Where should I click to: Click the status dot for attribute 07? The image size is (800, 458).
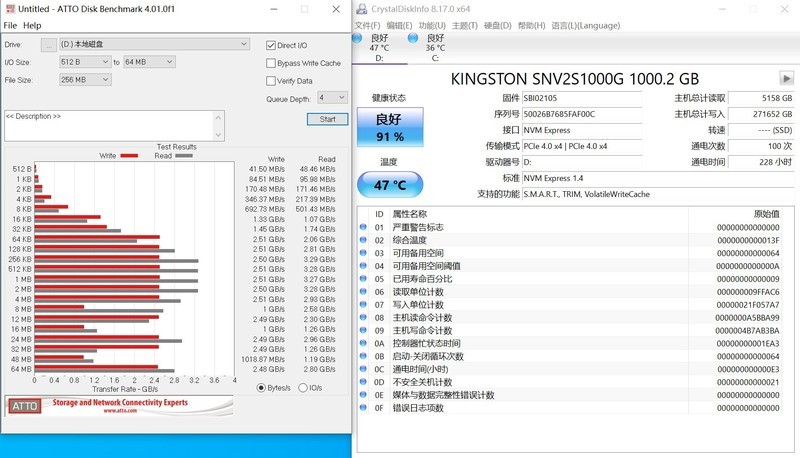(x=363, y=304)
